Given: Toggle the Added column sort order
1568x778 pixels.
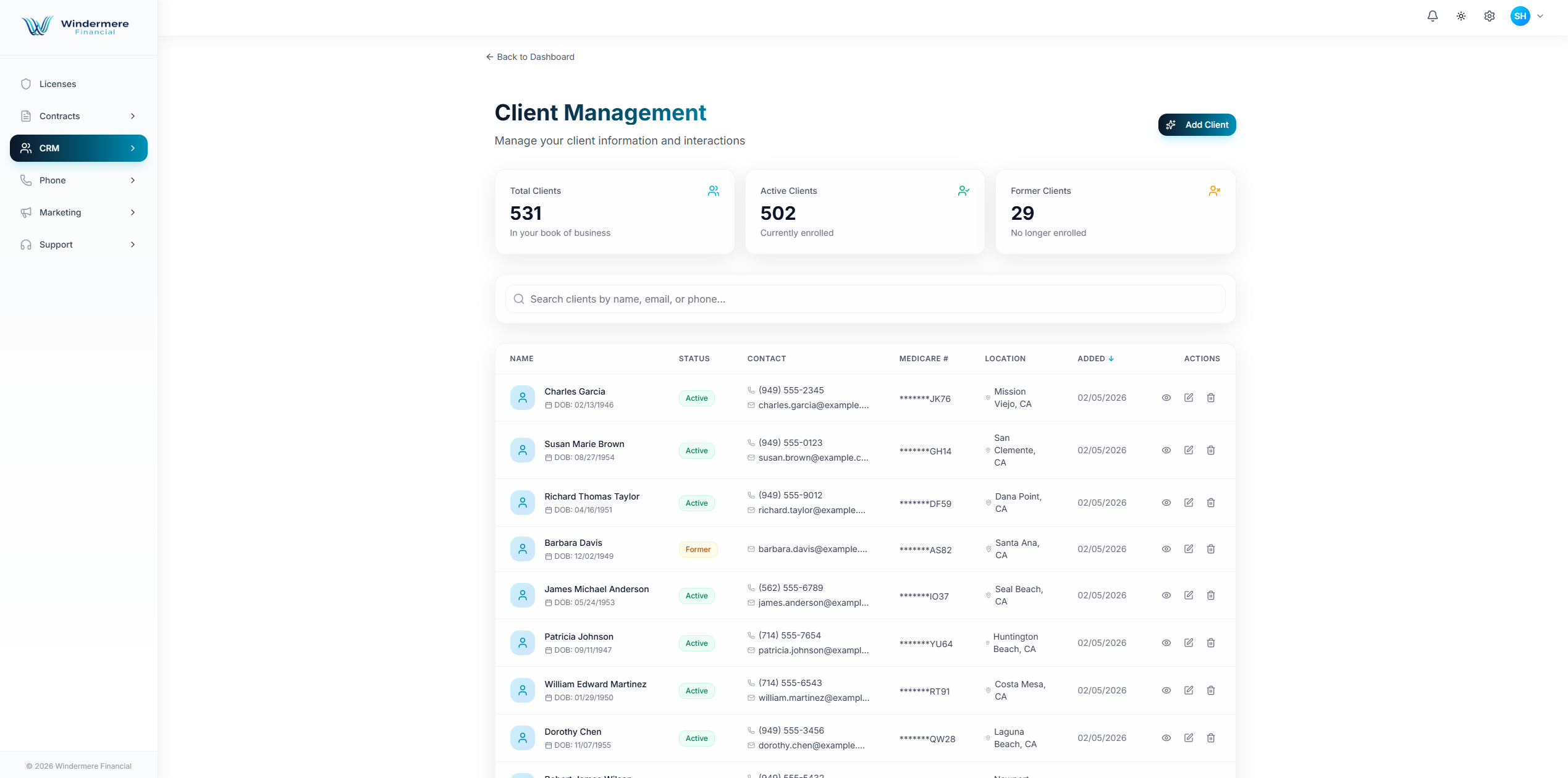Looking at the screenshot, I should [1095, 358].
